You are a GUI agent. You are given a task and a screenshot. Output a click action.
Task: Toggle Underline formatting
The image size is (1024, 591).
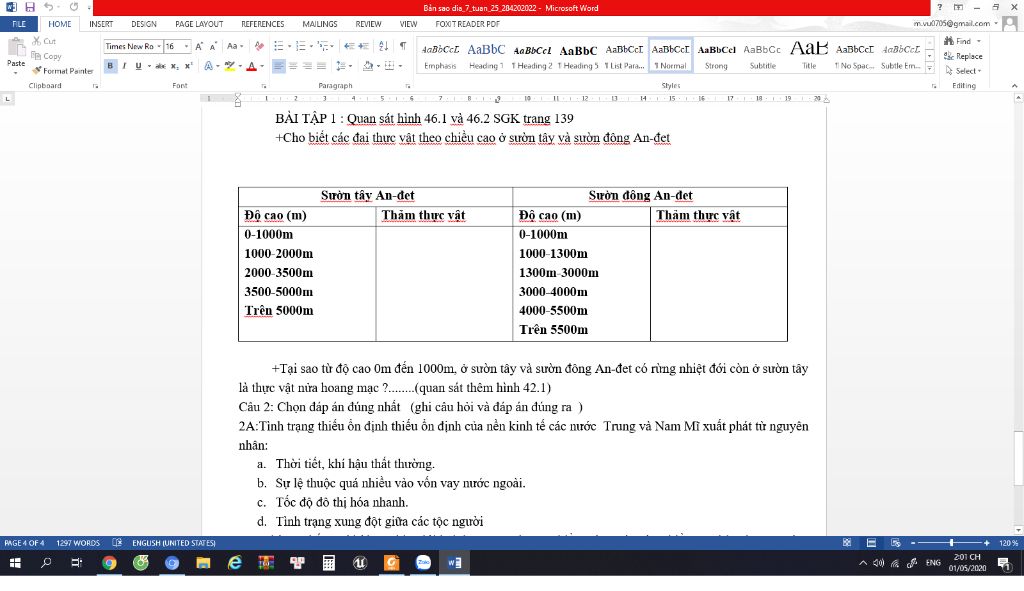[x=138, y=66]
